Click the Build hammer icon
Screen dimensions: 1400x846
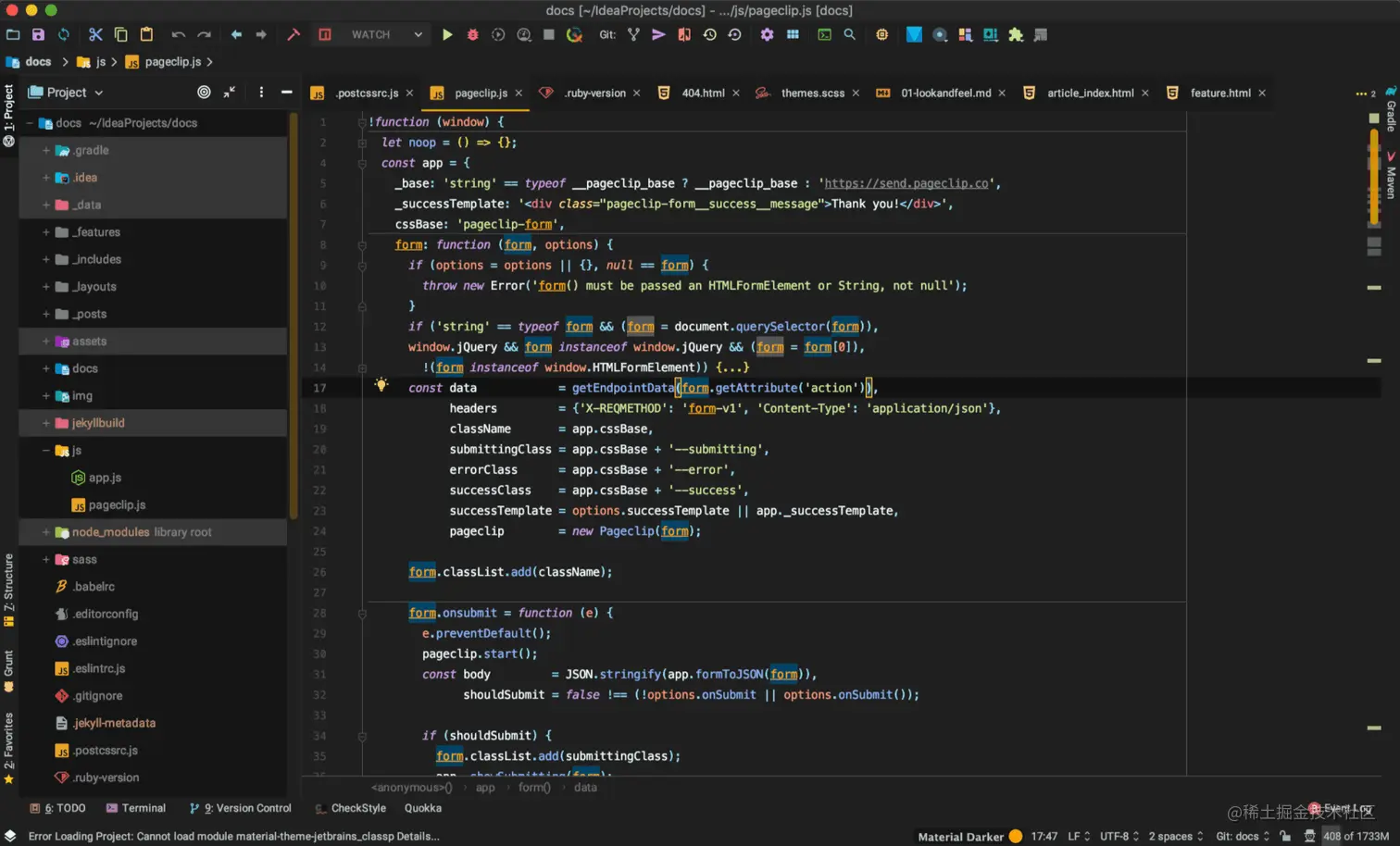click(294, 34)
